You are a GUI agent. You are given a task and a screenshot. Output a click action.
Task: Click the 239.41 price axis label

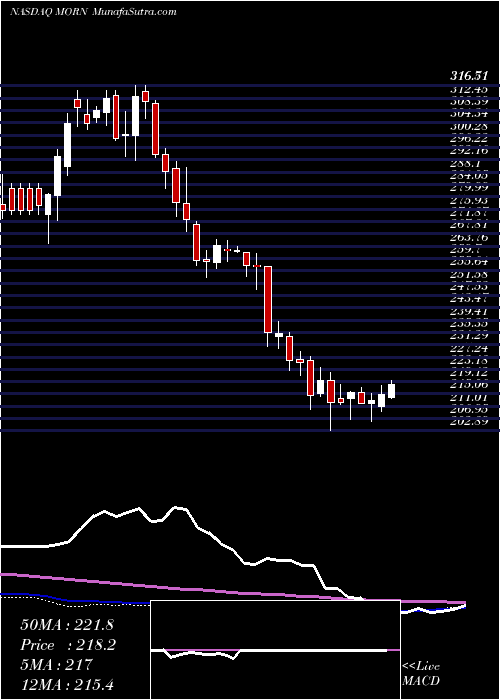point(470,312)
